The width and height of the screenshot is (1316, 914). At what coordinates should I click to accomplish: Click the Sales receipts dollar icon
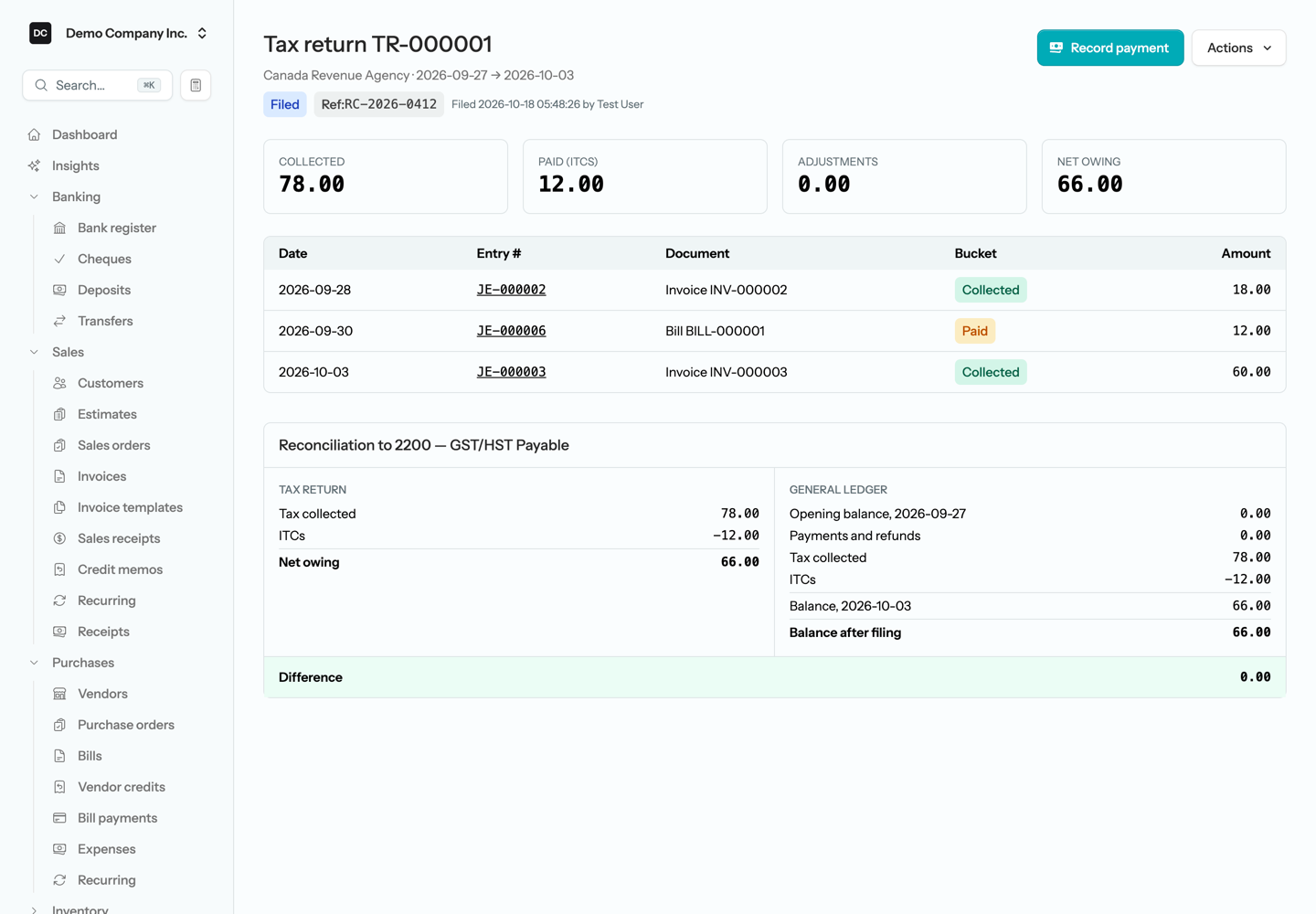(x=59, y=538)
